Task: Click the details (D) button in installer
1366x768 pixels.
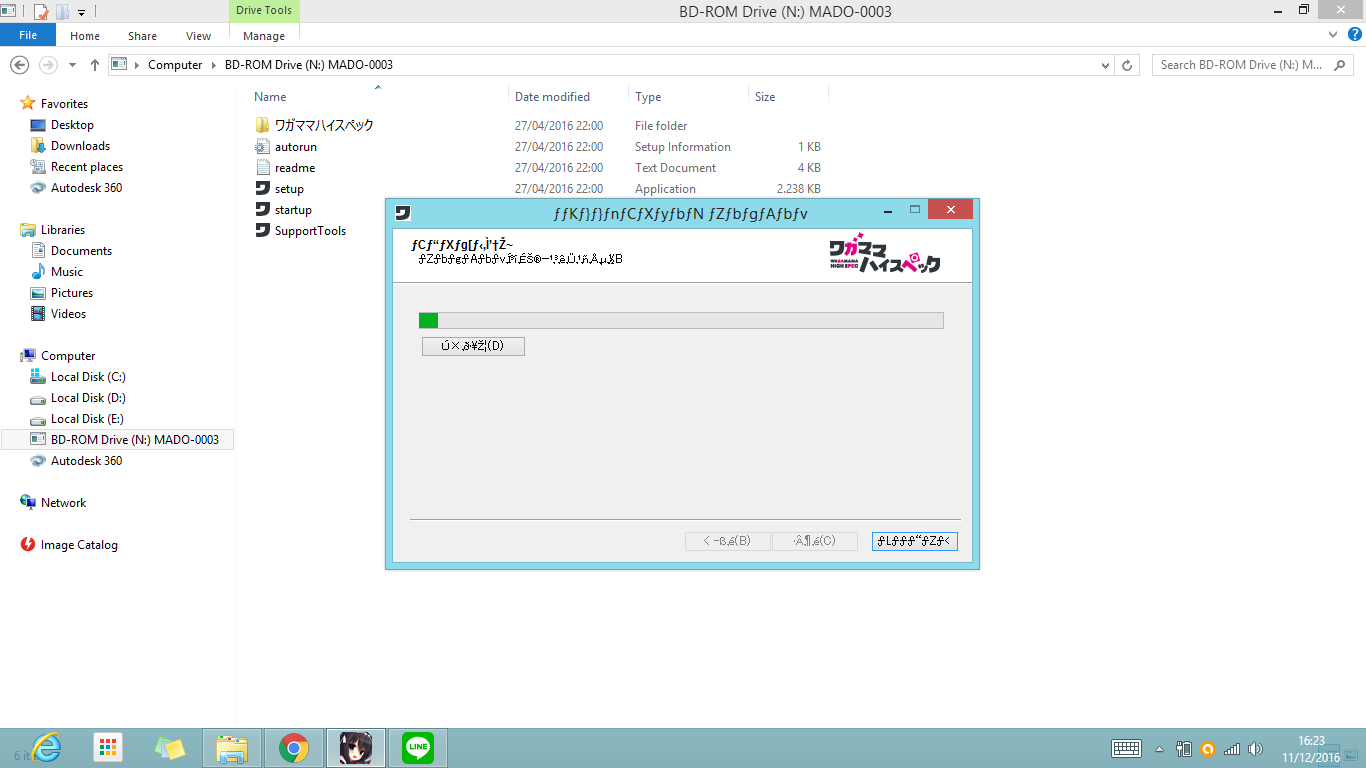Action: click(473, 346)
